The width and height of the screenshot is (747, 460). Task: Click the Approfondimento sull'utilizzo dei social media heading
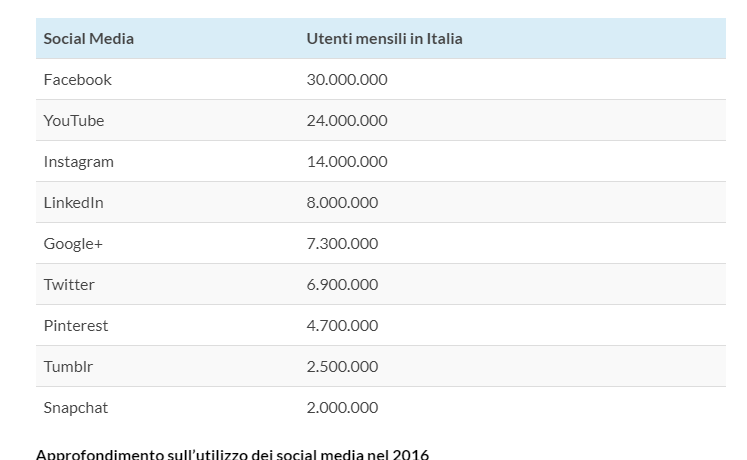pos(232,454)
